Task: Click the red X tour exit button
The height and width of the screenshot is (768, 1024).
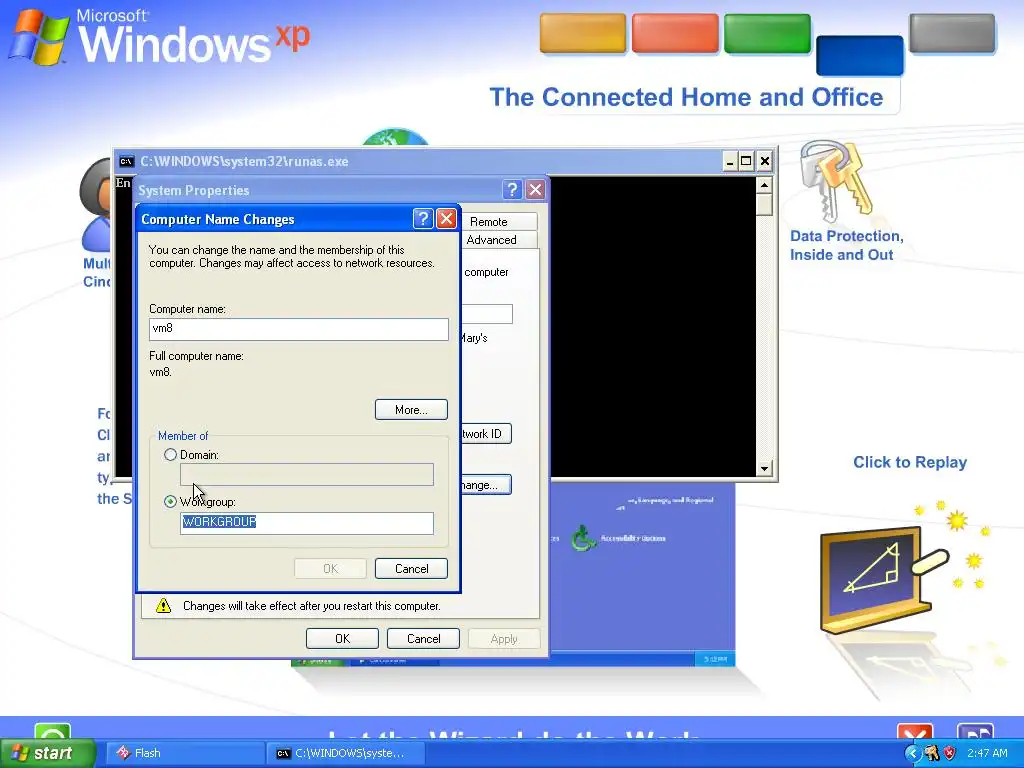Action: 915,732
